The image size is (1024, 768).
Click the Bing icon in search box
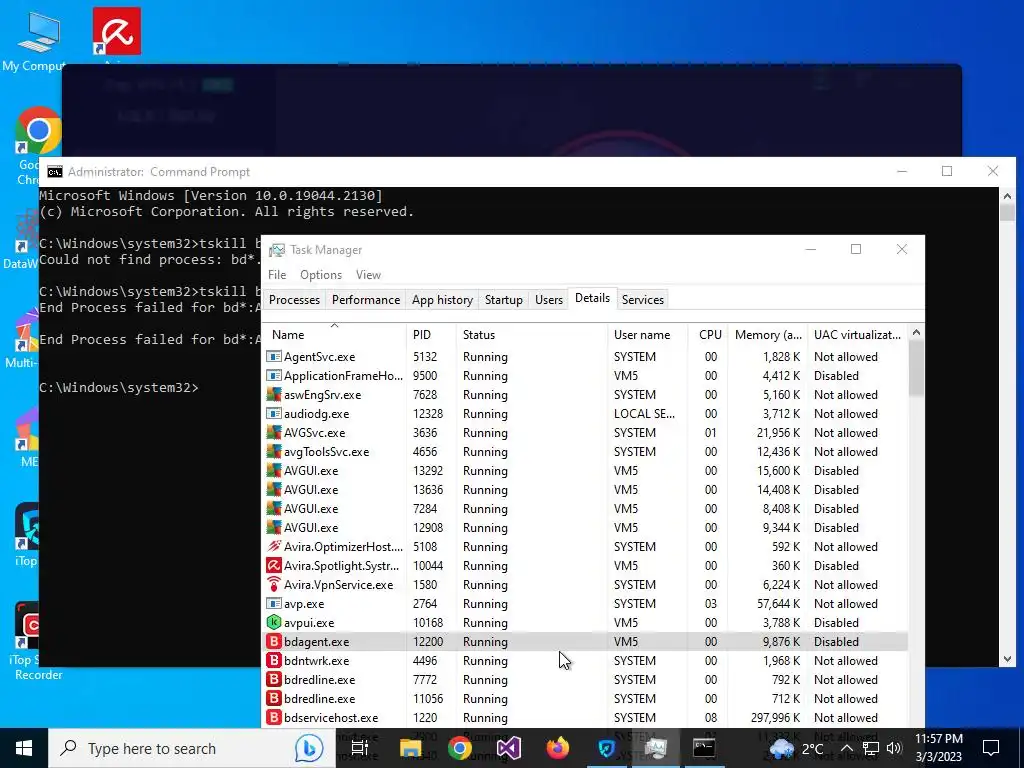pyautogui.click(x=308, y=748)
